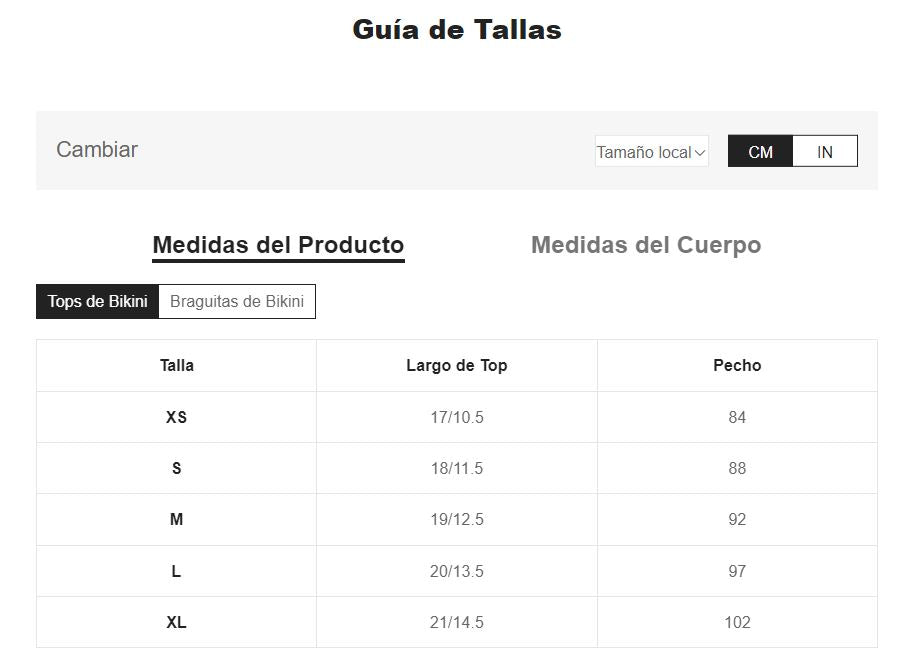The image size is (906, 670).
Task: Select Braguitas de Bikini button
Action: 237,301
